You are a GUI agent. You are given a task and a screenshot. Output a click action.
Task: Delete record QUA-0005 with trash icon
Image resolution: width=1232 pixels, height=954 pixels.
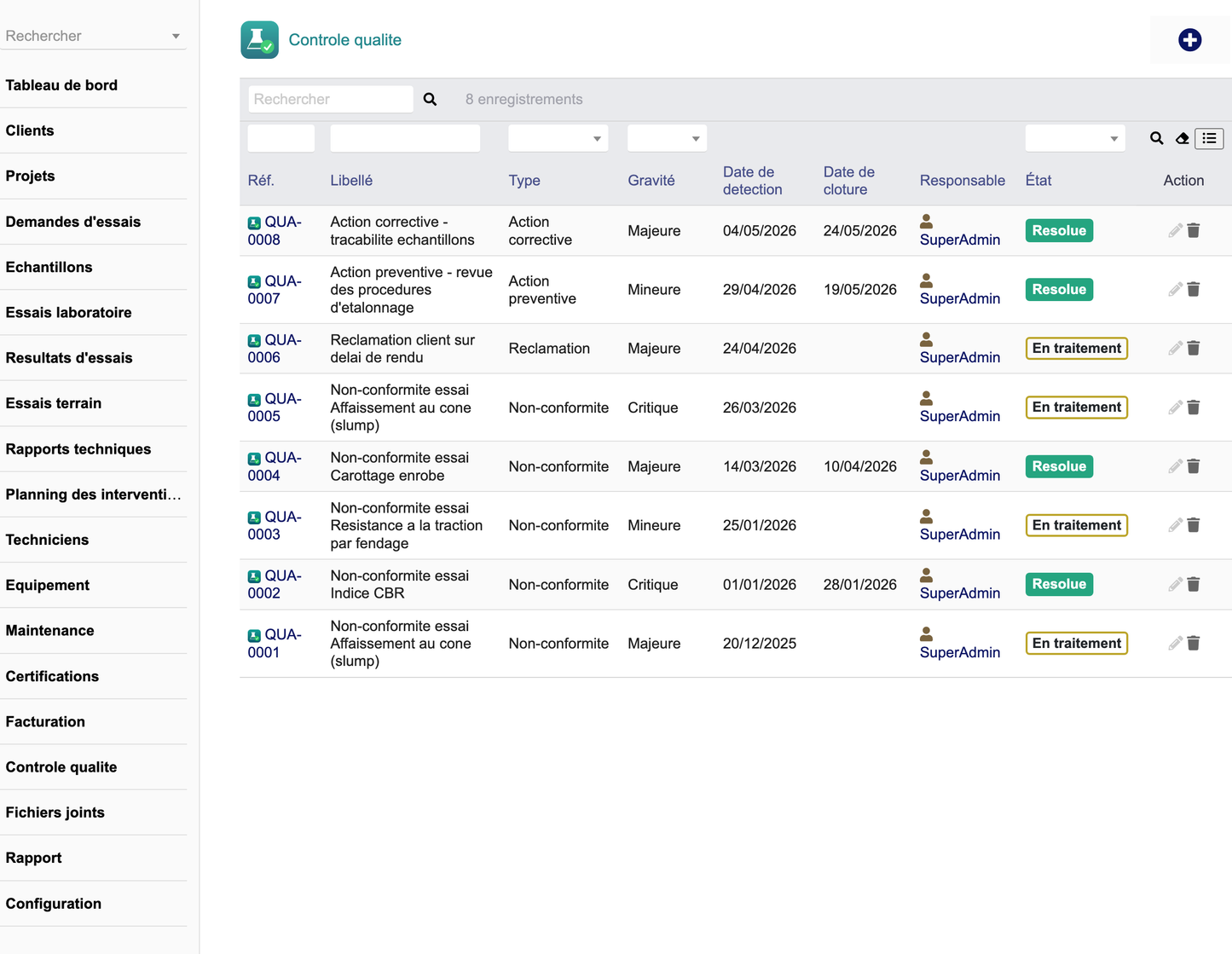pos(1194,408)
